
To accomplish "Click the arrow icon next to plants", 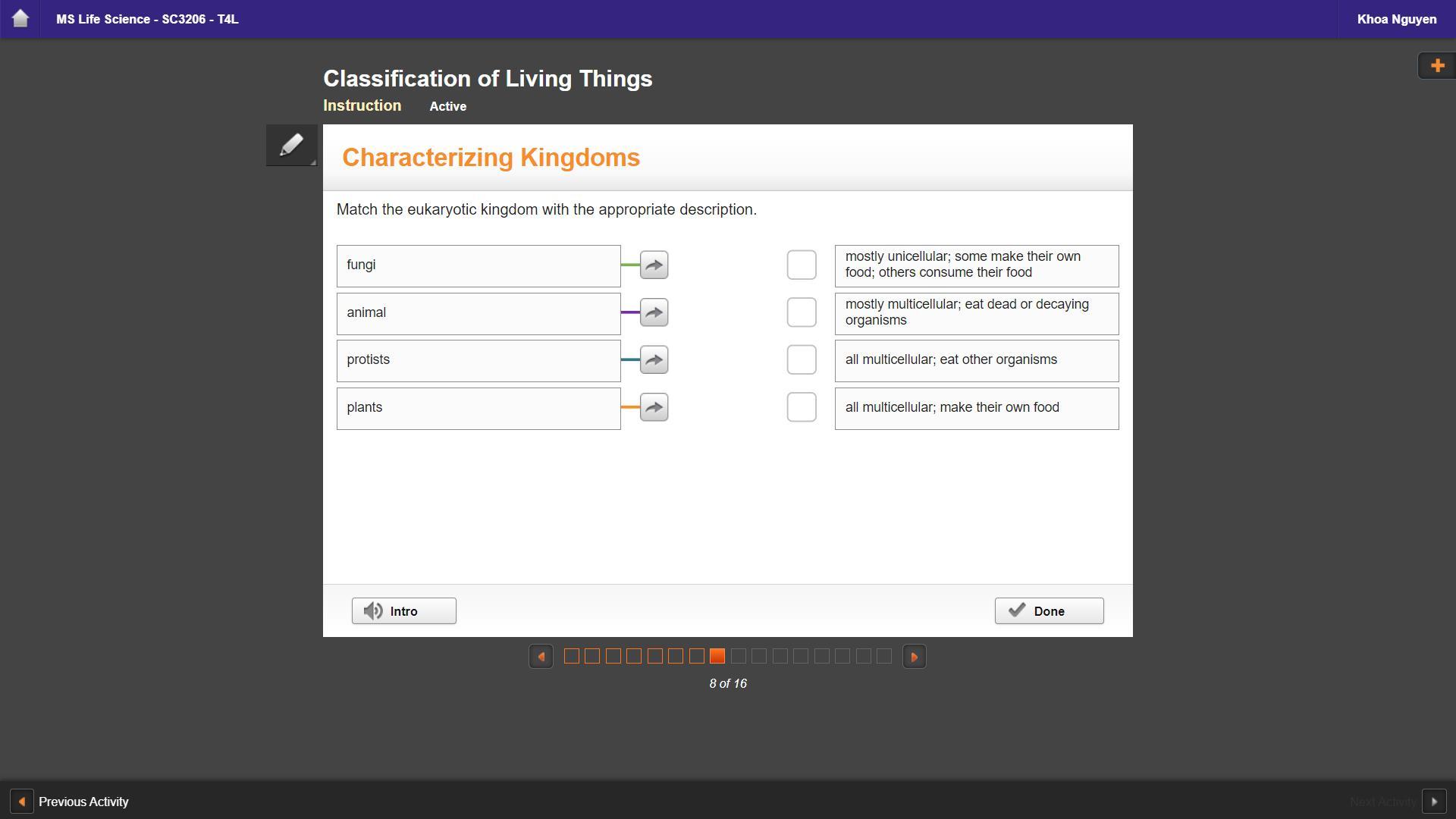I will tap(654, 408).
